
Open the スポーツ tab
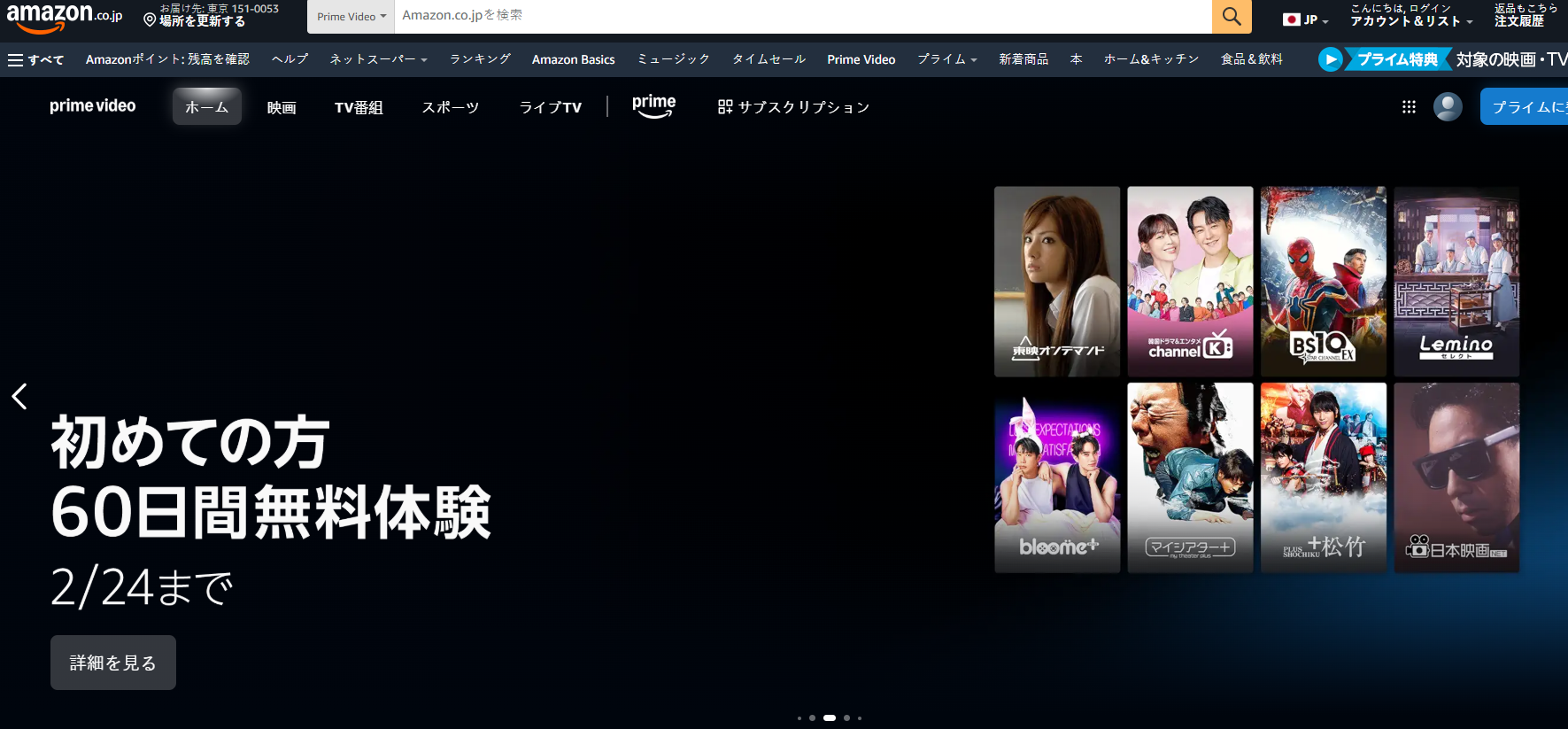[x=451, y=107]
